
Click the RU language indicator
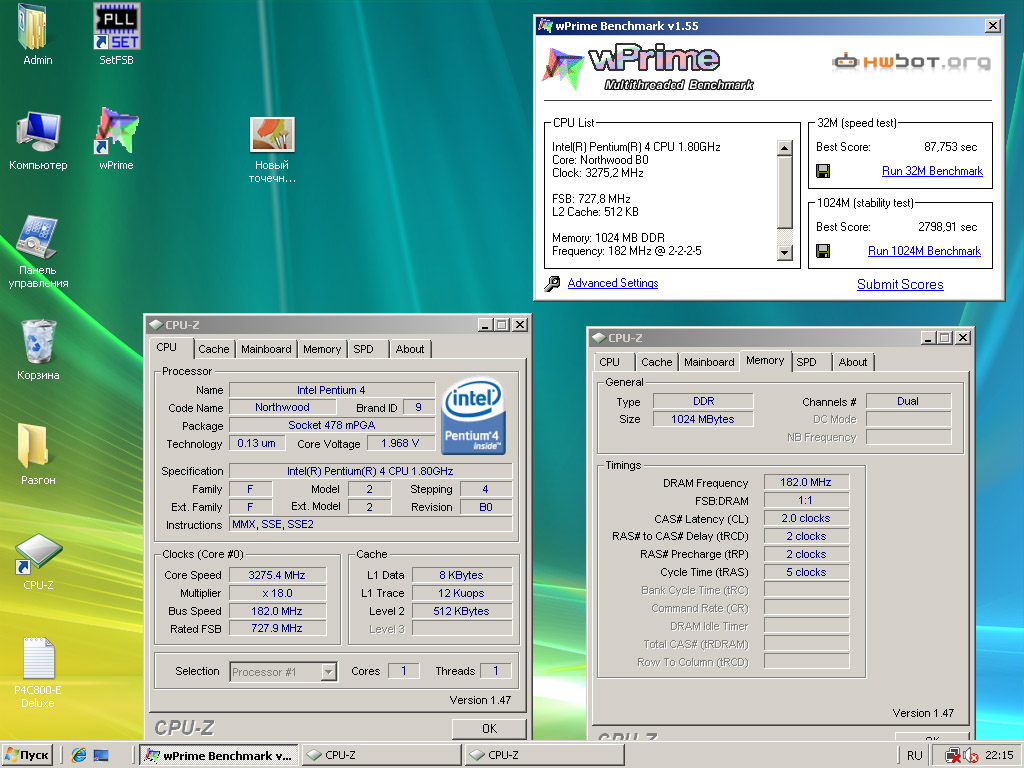[915, 756]
